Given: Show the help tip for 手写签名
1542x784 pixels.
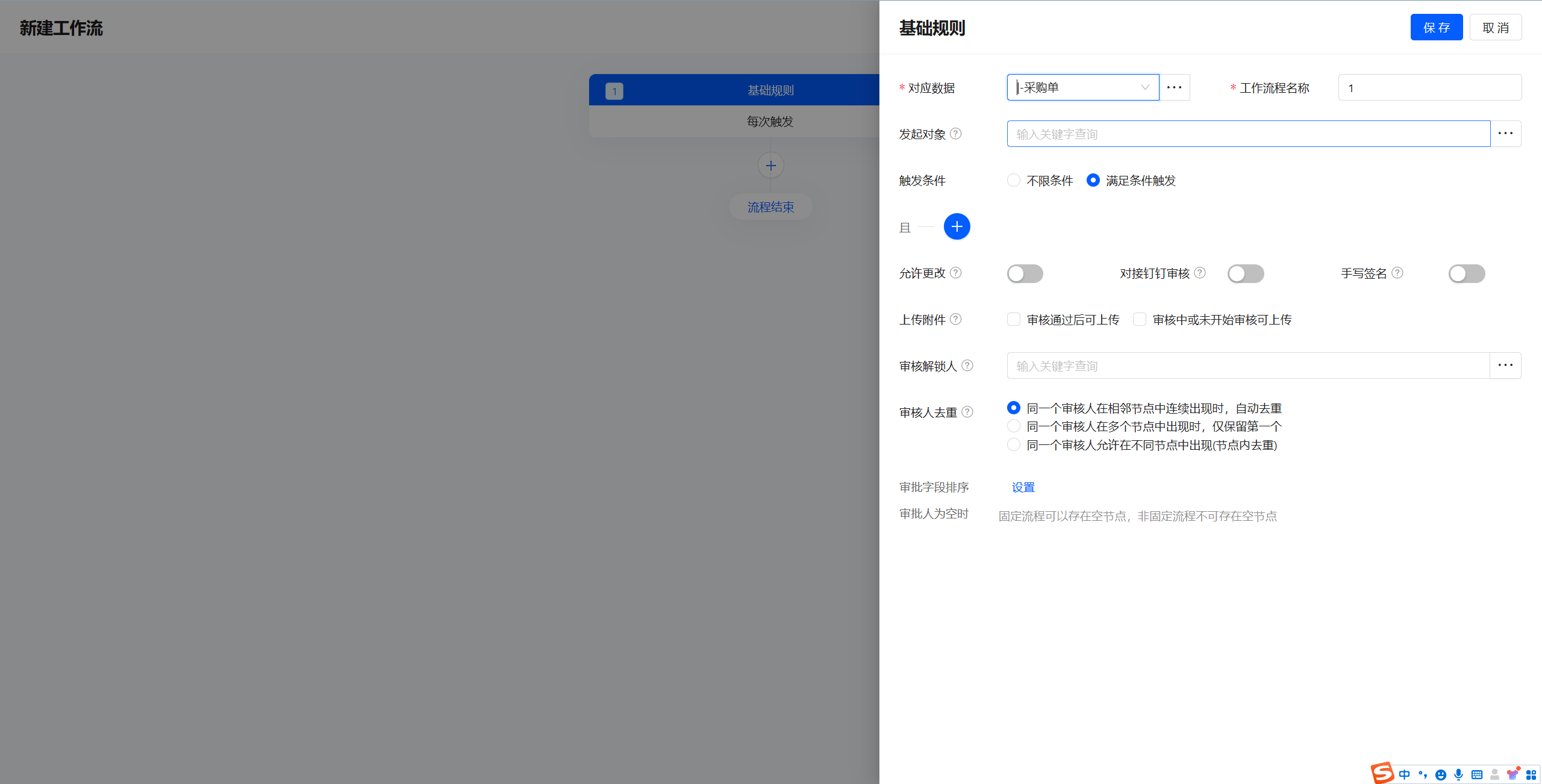Looking at the screenshot, I should (x=1397, y=273).
